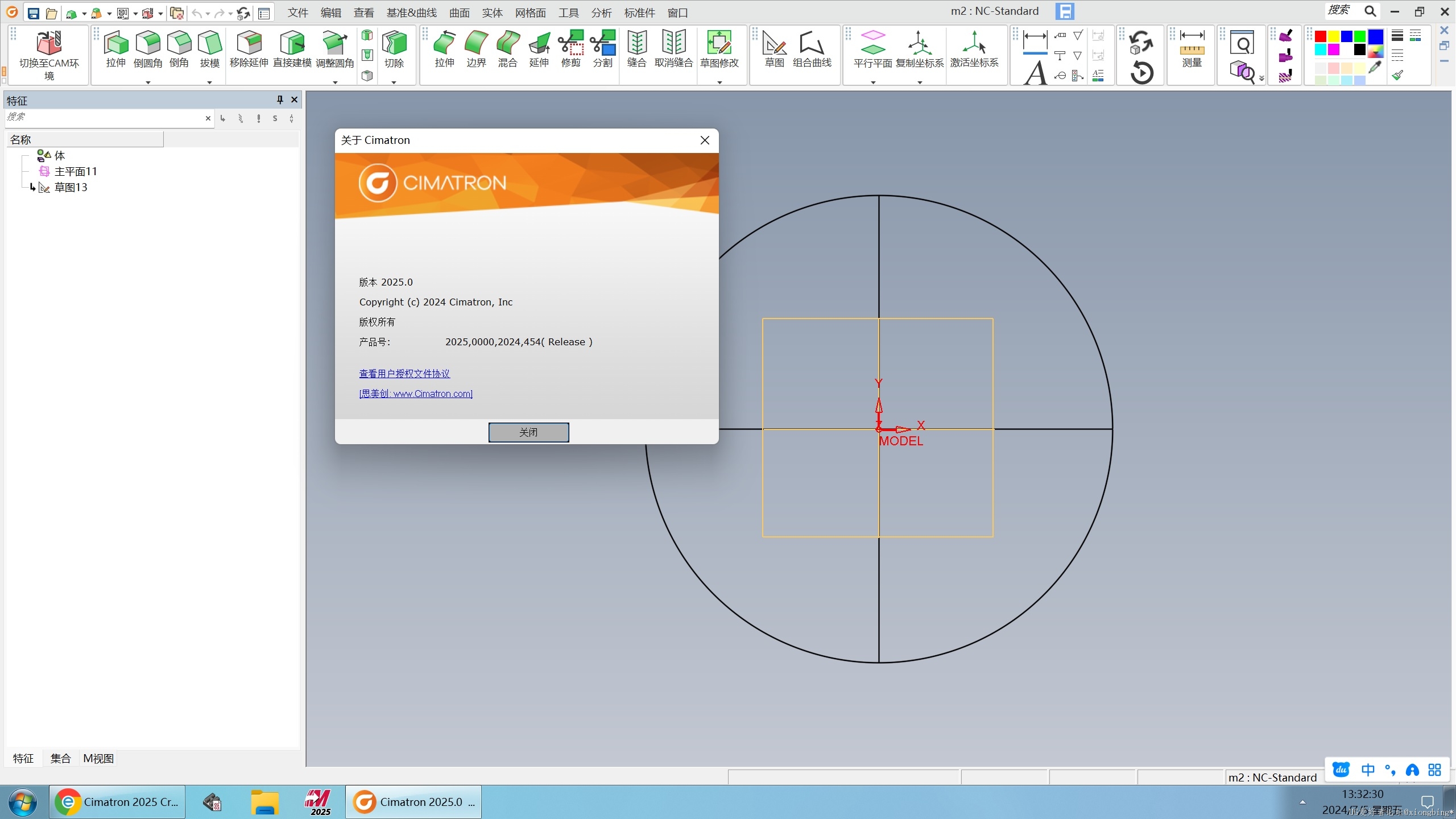The width and height of the screenshot is (1456, 819).
Task: Open the 基准&曲线 menu
Action: coord(412,13)
